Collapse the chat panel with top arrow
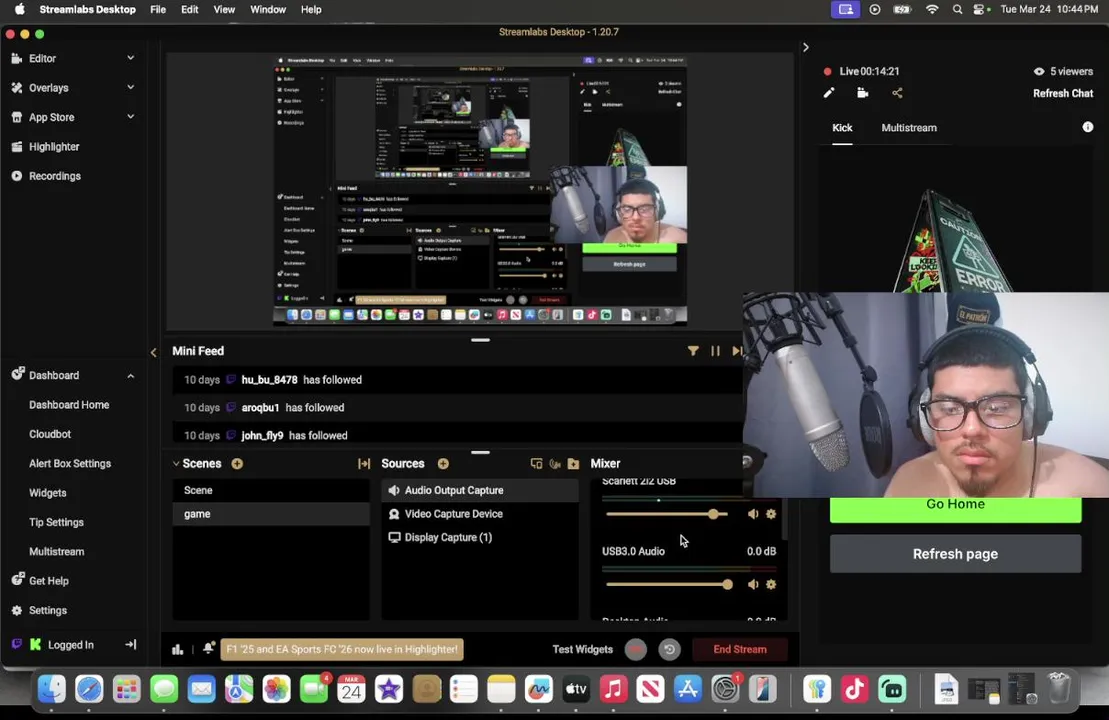This screenshot has height=720, width=1109. (x=806, y=47)
